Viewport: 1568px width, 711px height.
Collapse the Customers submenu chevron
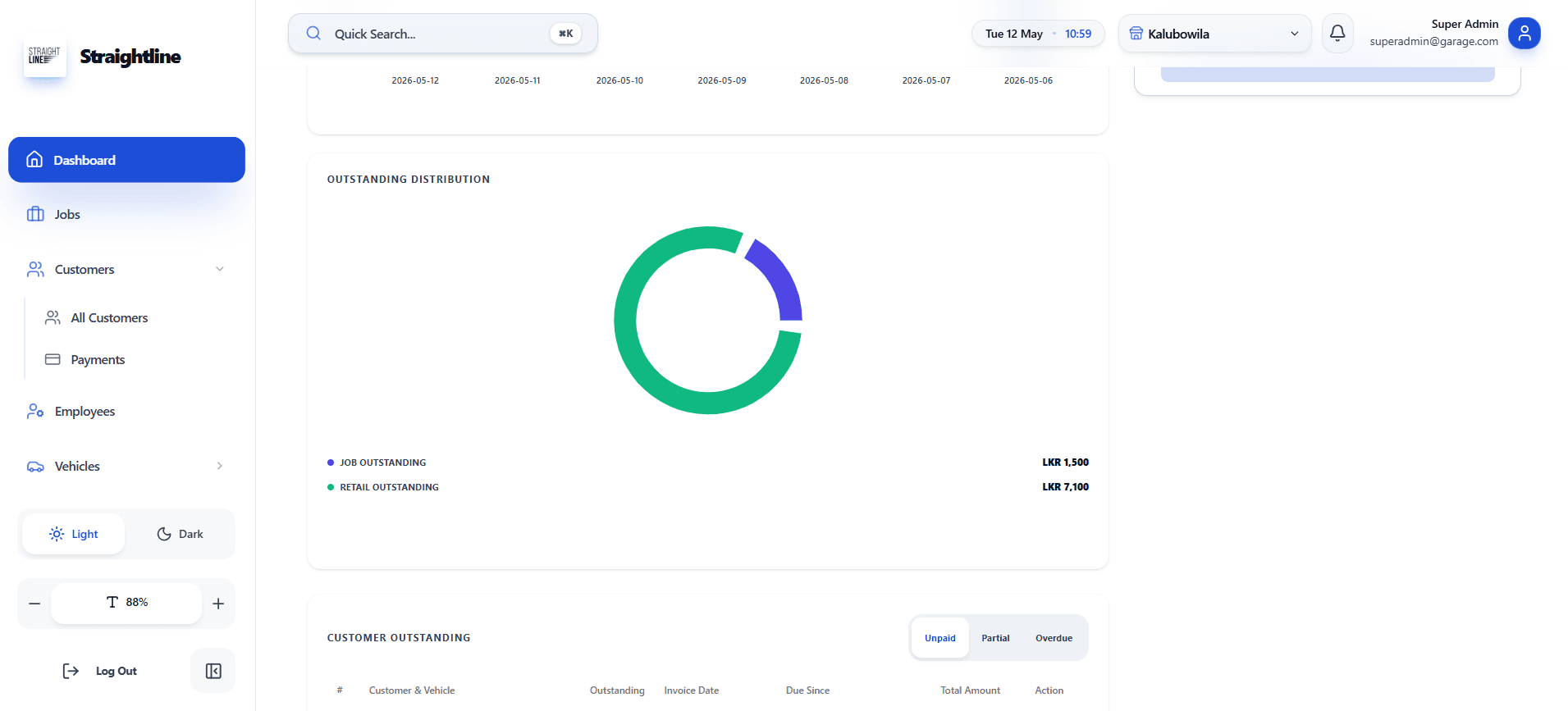(220, 269)
